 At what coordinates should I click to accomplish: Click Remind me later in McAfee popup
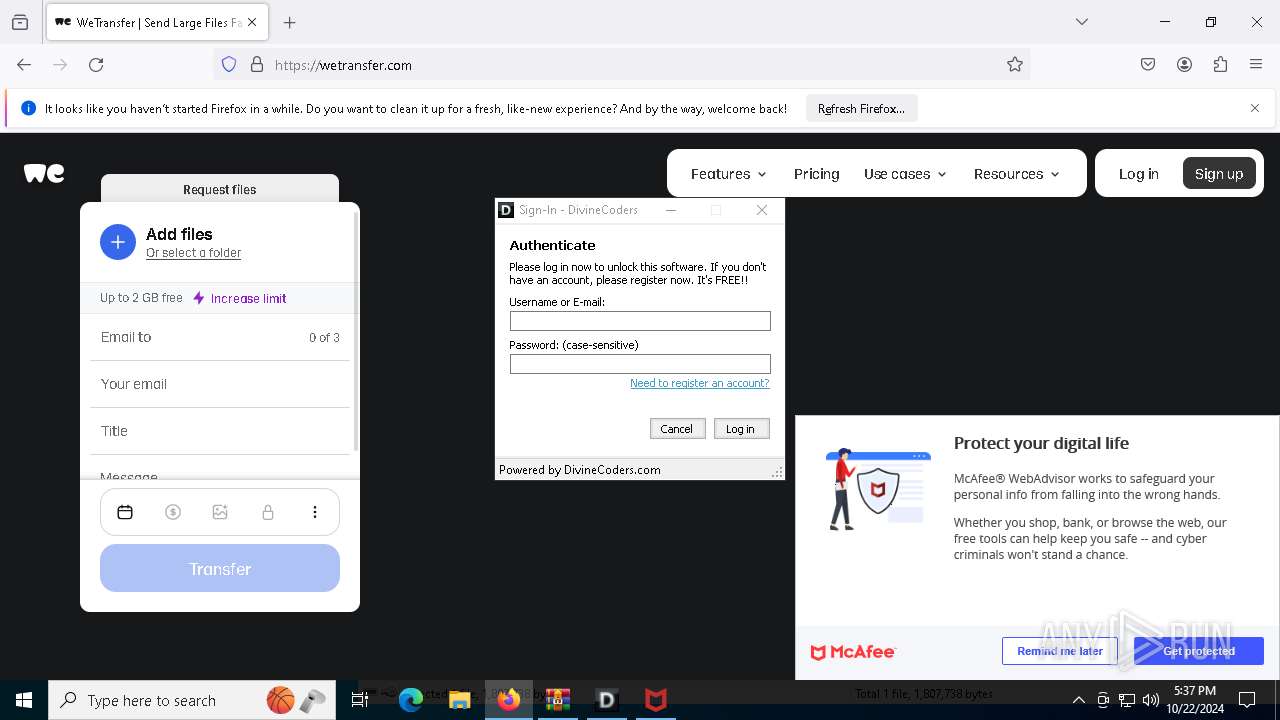[x=1060, y=651]
